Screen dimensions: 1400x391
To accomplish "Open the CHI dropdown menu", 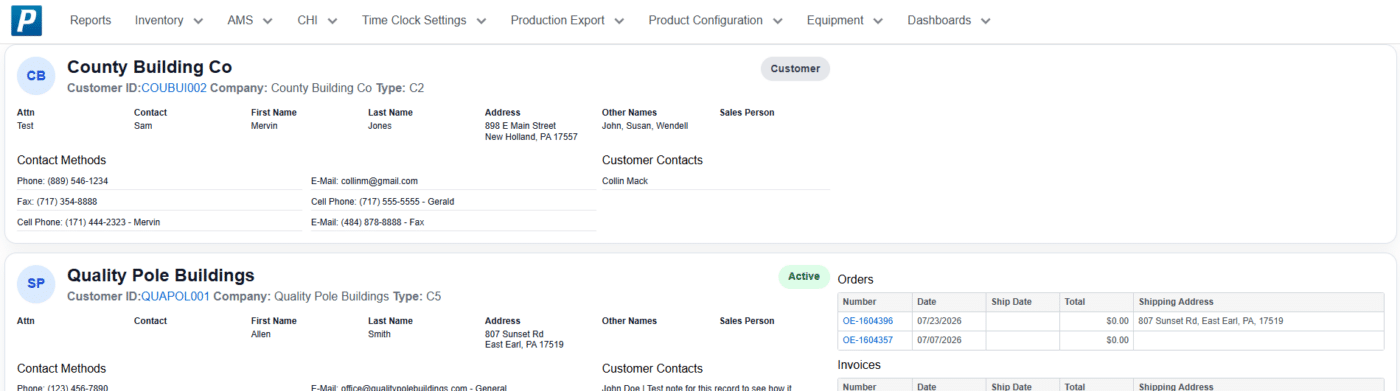I will click(x=317, y=20).
